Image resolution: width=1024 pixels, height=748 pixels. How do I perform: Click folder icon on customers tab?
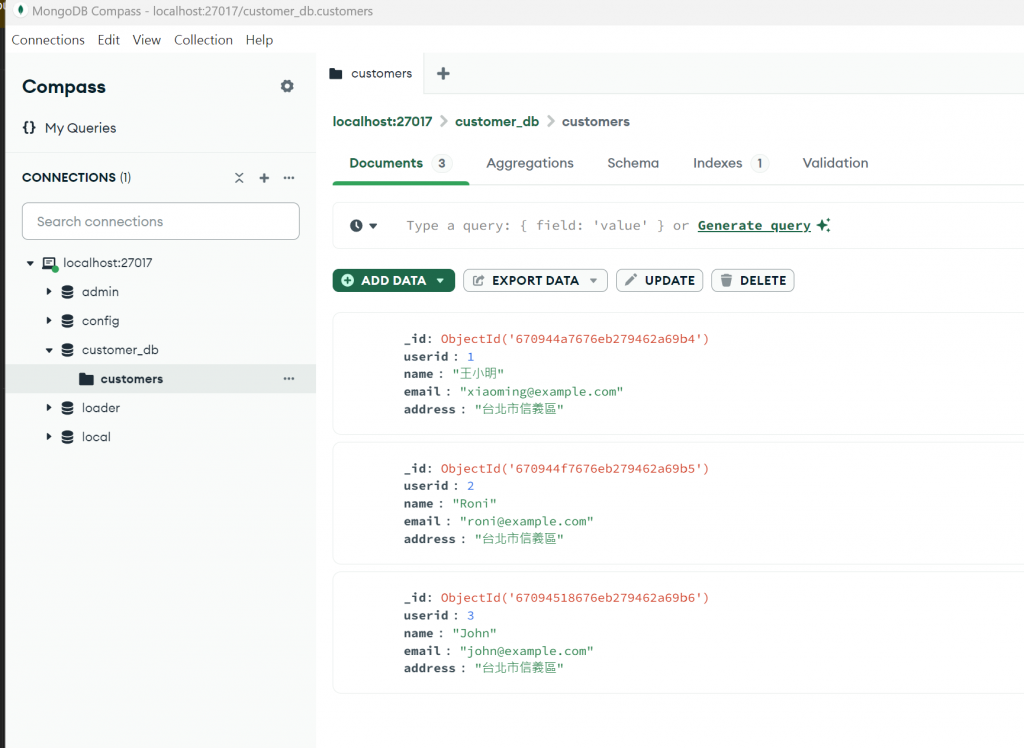pos(336,73)
